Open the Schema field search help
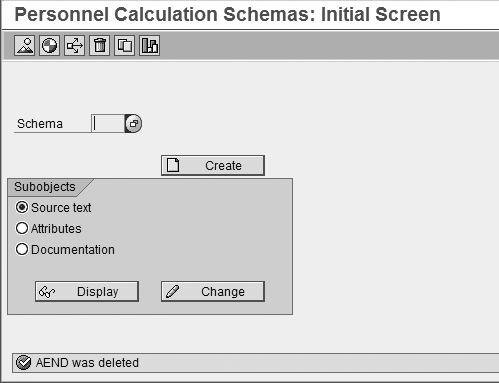The image size is (499, 383). tap(133, 124)
